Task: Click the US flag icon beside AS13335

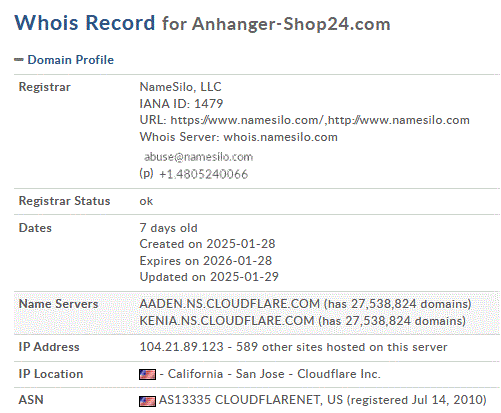Action: [147, 401]
